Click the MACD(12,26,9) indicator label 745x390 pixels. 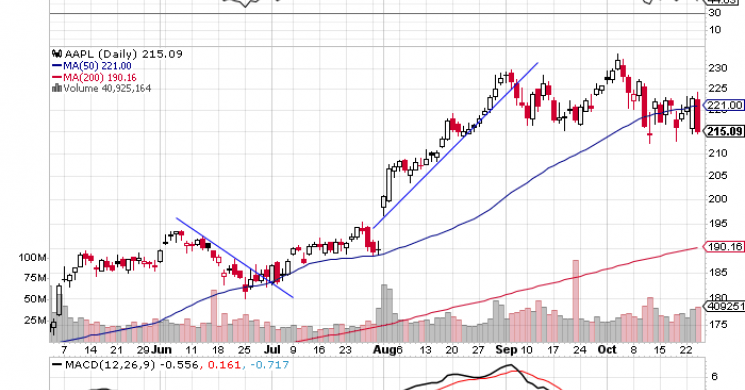pyautogui.click(x=110, y=365)
